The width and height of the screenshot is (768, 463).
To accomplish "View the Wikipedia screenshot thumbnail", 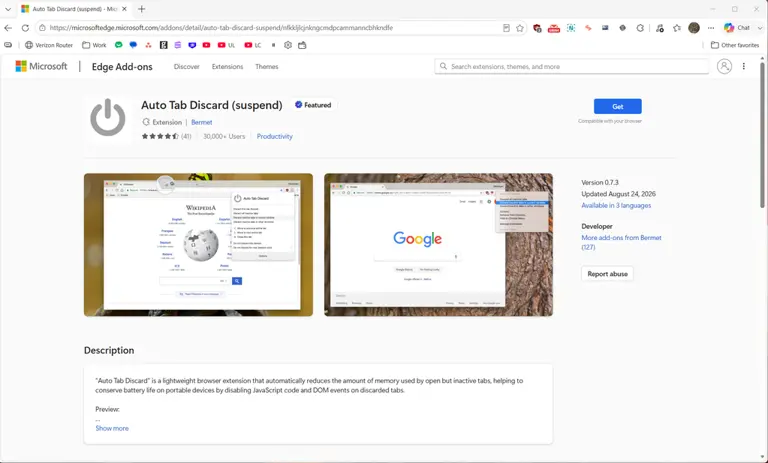I will click(198, 244).
